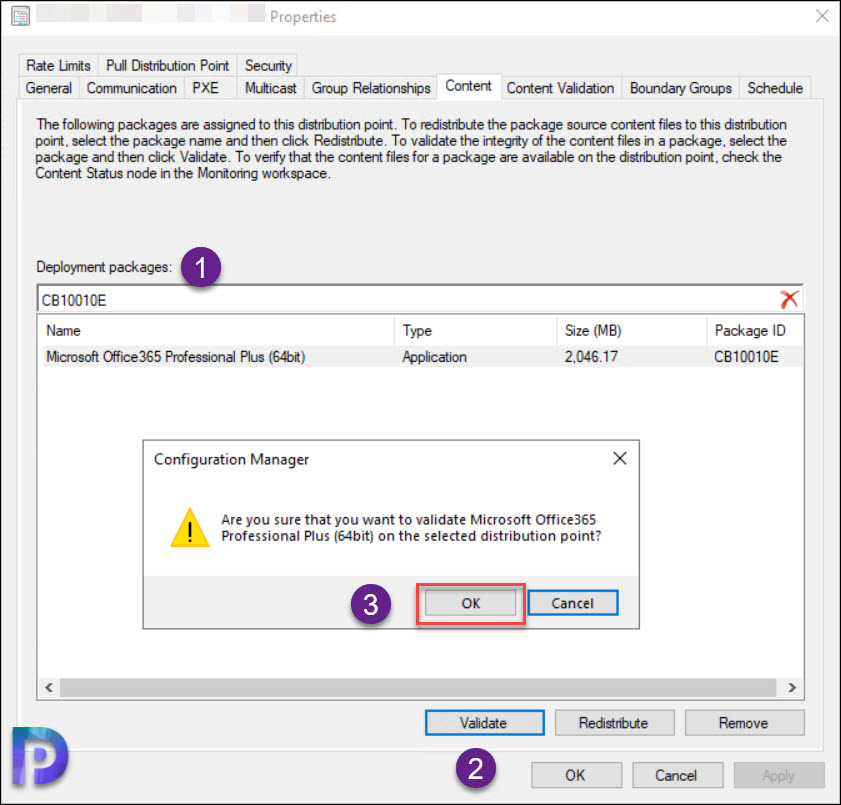Close the Configuration Manager confirmation dialog
The width and height of the screenshot is (841, 805).
[619, 459]
